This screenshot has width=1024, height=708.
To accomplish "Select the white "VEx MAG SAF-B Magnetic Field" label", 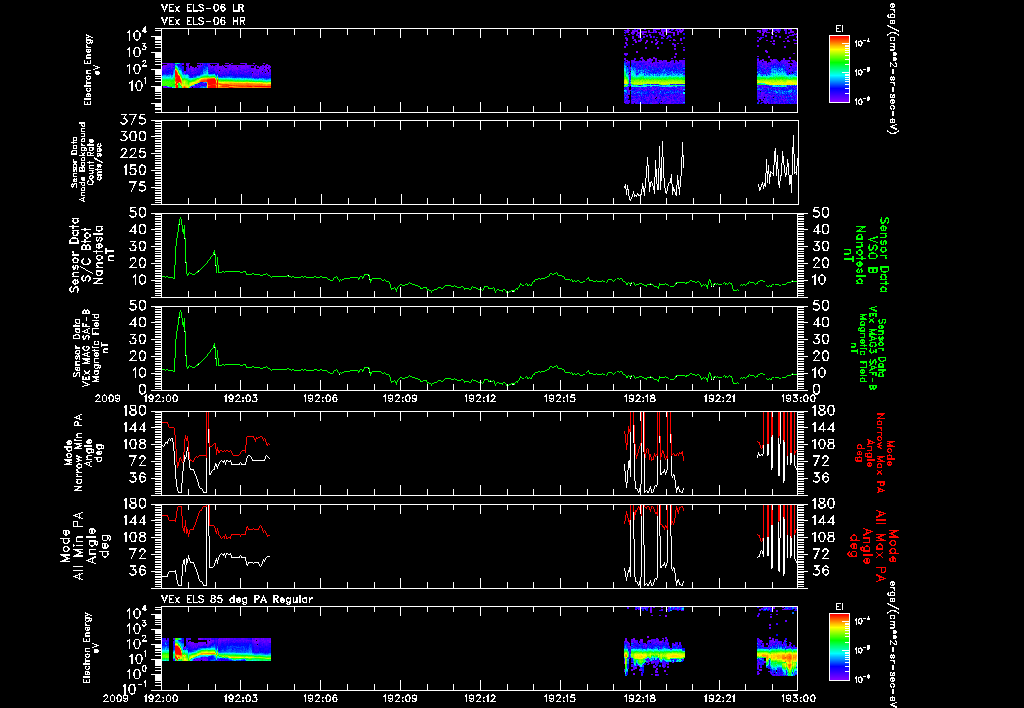I will point(91,347).
